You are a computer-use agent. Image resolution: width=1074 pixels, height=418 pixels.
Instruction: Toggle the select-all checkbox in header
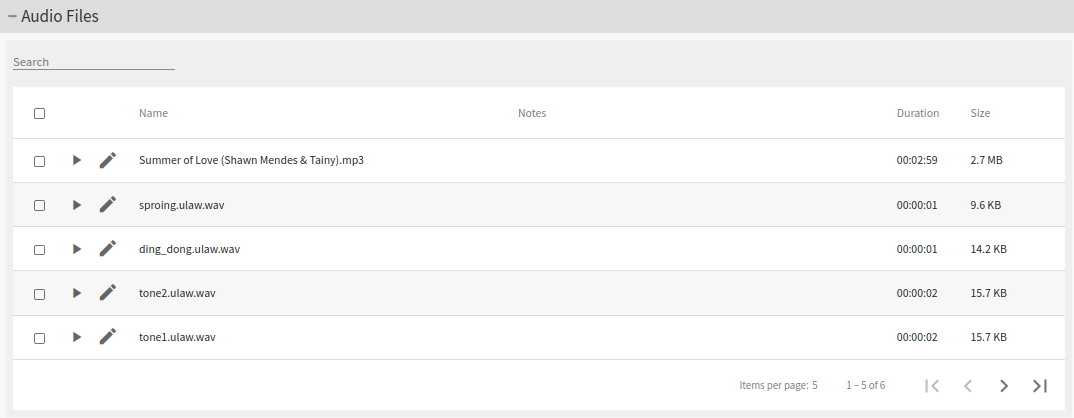click(39, 113)
